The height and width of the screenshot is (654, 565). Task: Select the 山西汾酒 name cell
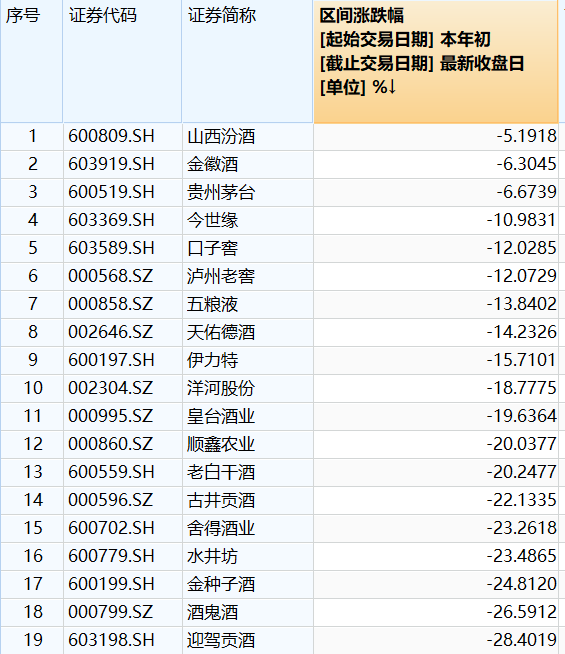(x=248, y=137)
